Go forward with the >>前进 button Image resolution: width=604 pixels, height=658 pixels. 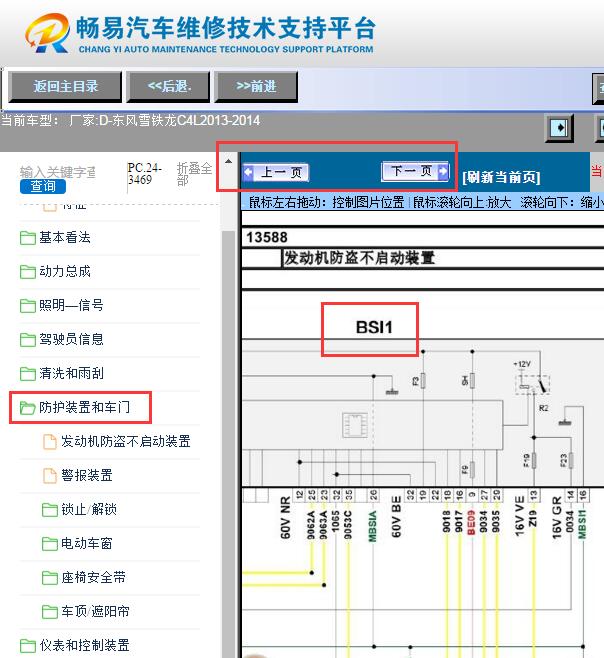256,86
